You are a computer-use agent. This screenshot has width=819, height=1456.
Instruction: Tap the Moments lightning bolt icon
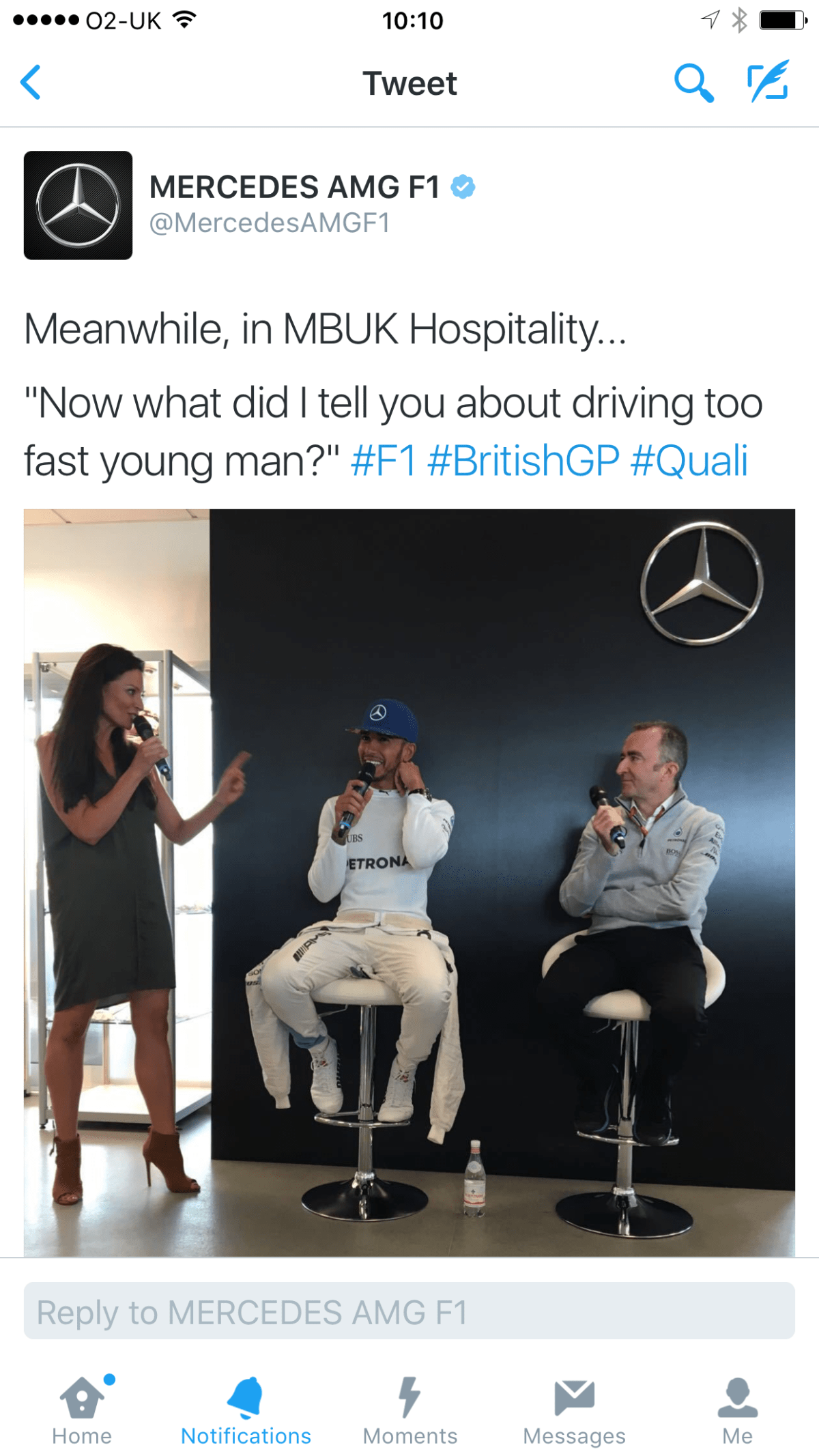click(x=409, y=1397)
